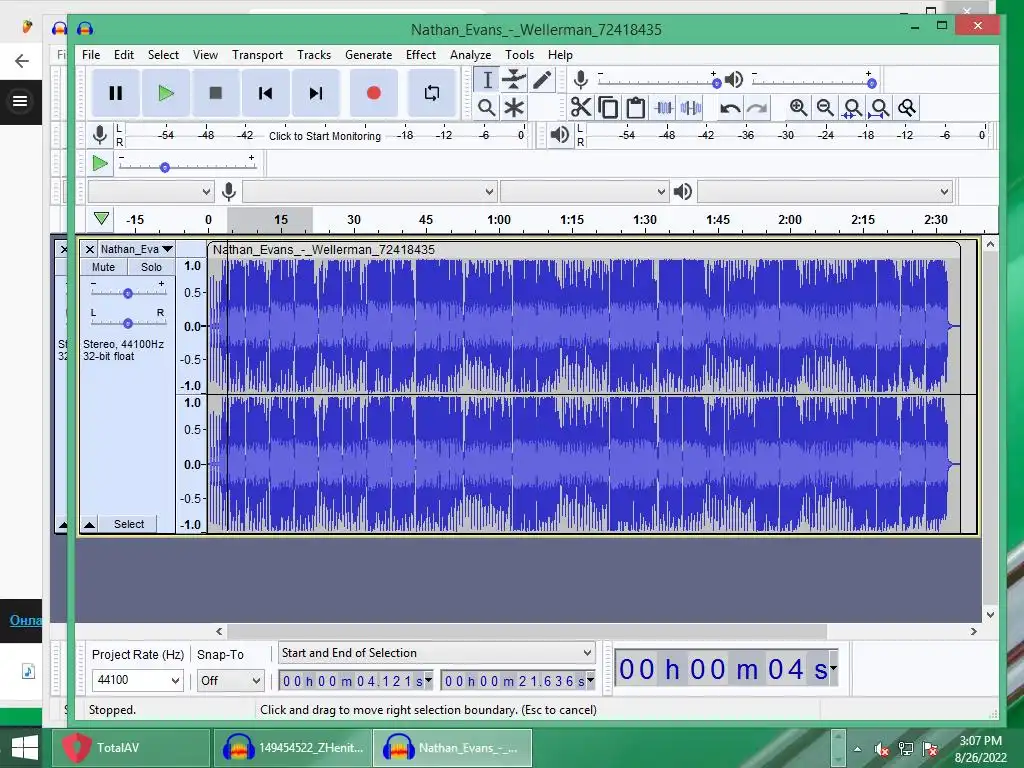Collapse the track with the up-arrow button
The image size is (1024, 768).
point(89,524)
